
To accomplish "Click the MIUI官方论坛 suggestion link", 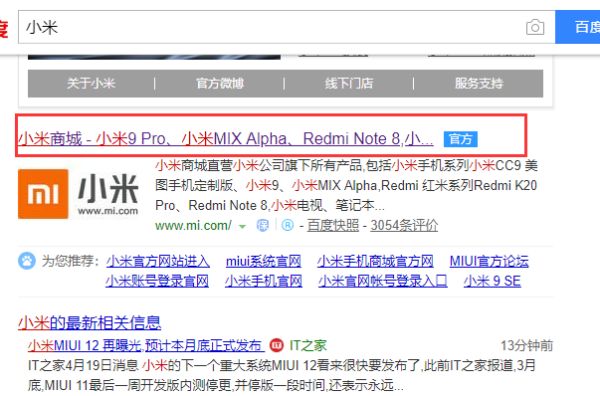I will [489, 261].
